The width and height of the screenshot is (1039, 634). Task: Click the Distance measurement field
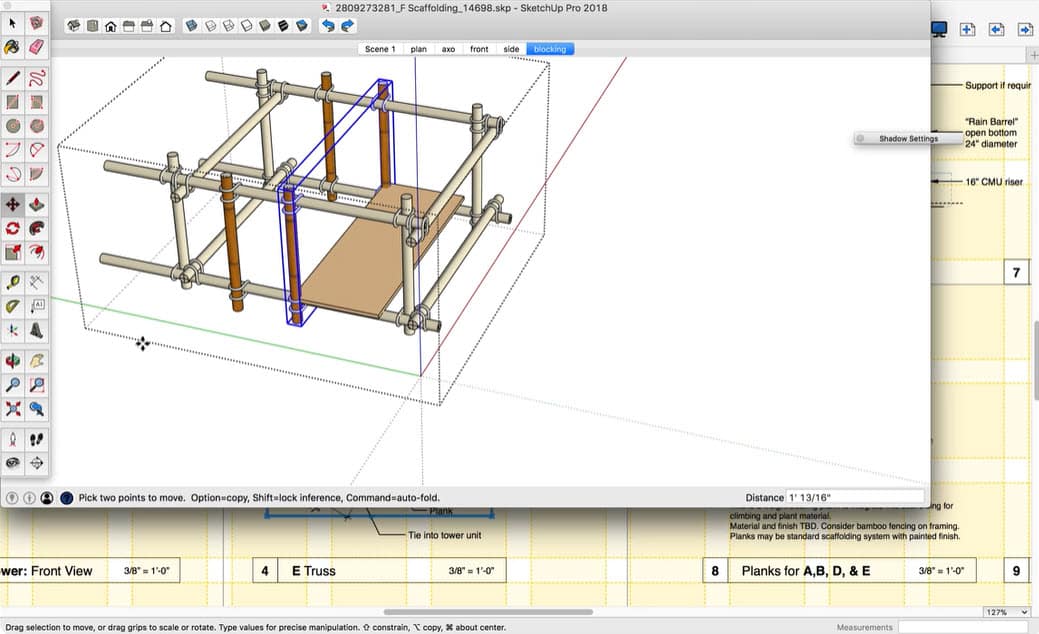[x=855, y=498]
